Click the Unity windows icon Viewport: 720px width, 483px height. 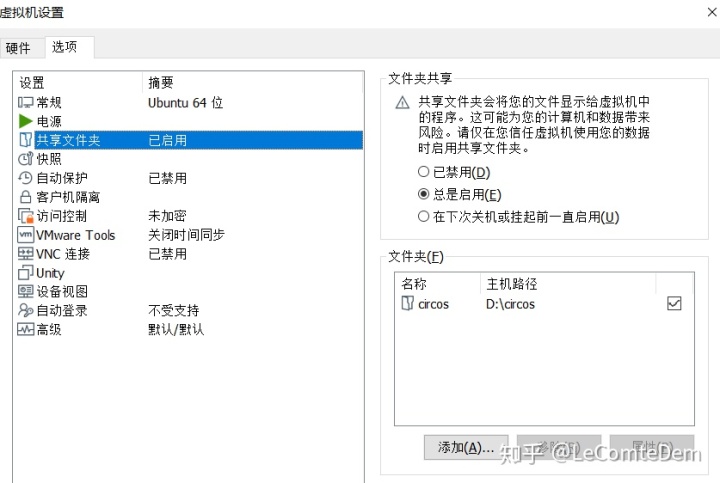pyautogui.click(x=25, y=273)
